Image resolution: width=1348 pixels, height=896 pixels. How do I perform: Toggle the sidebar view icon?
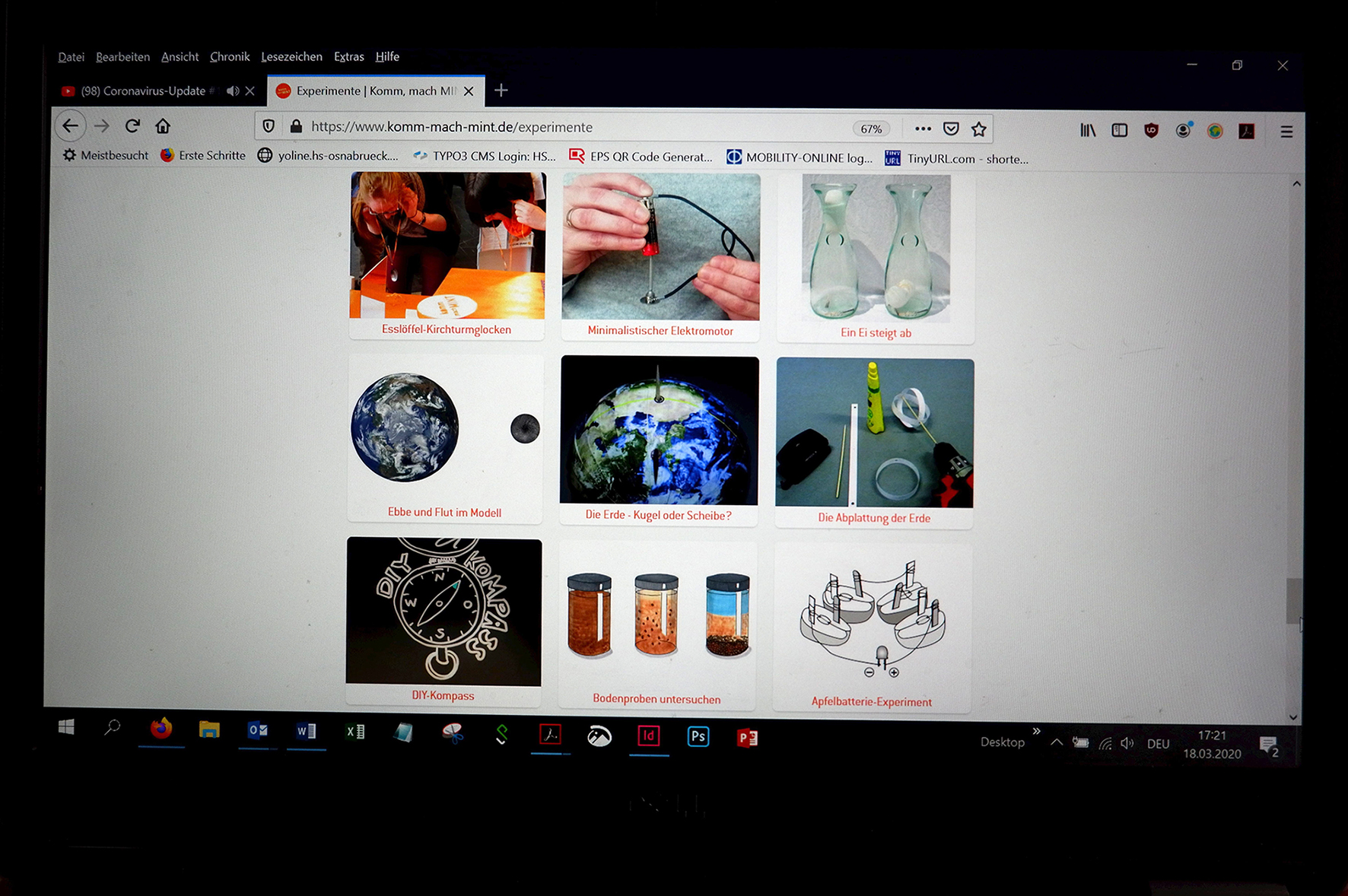tap(1119, 130)
